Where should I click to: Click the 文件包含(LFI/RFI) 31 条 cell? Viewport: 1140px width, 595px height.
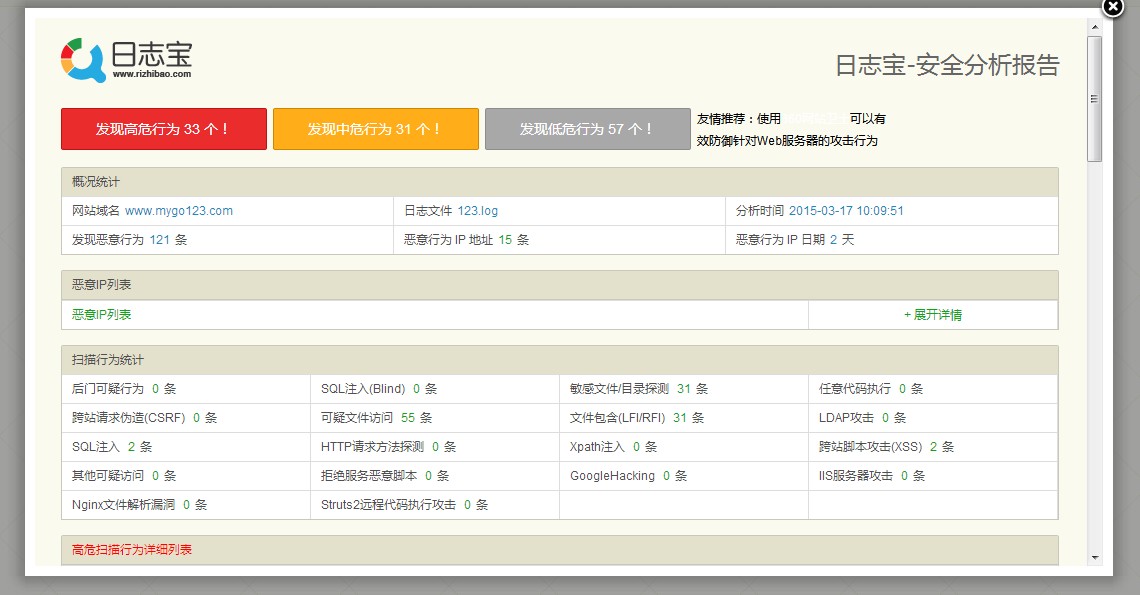pos(684,418)
